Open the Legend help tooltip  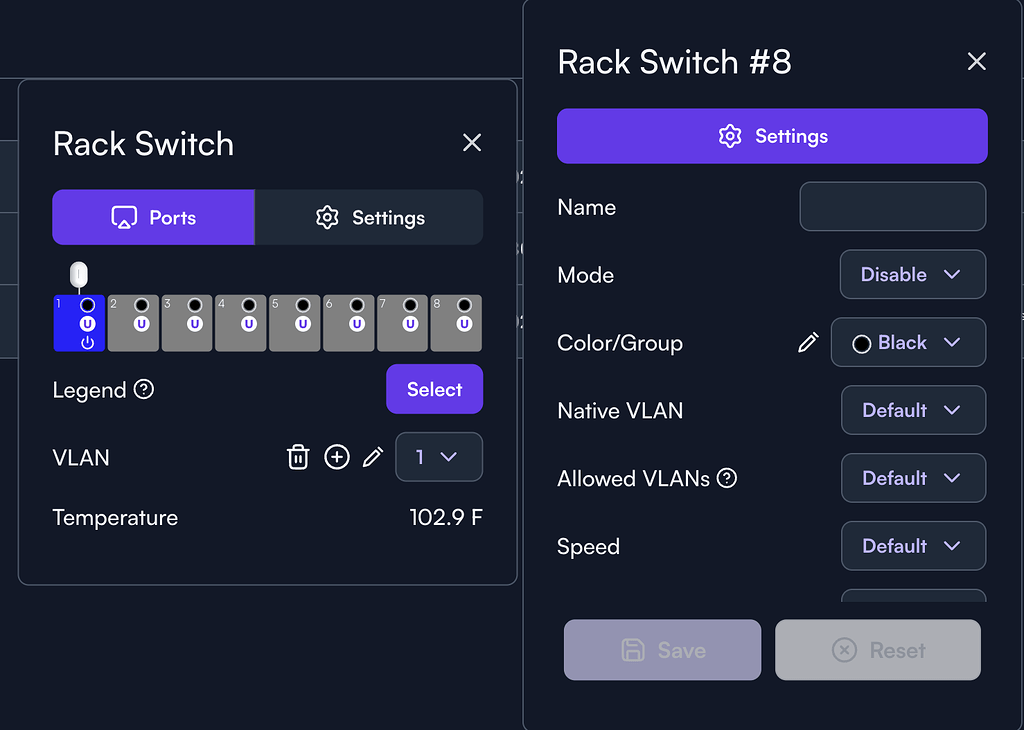[x=142, y=390]
